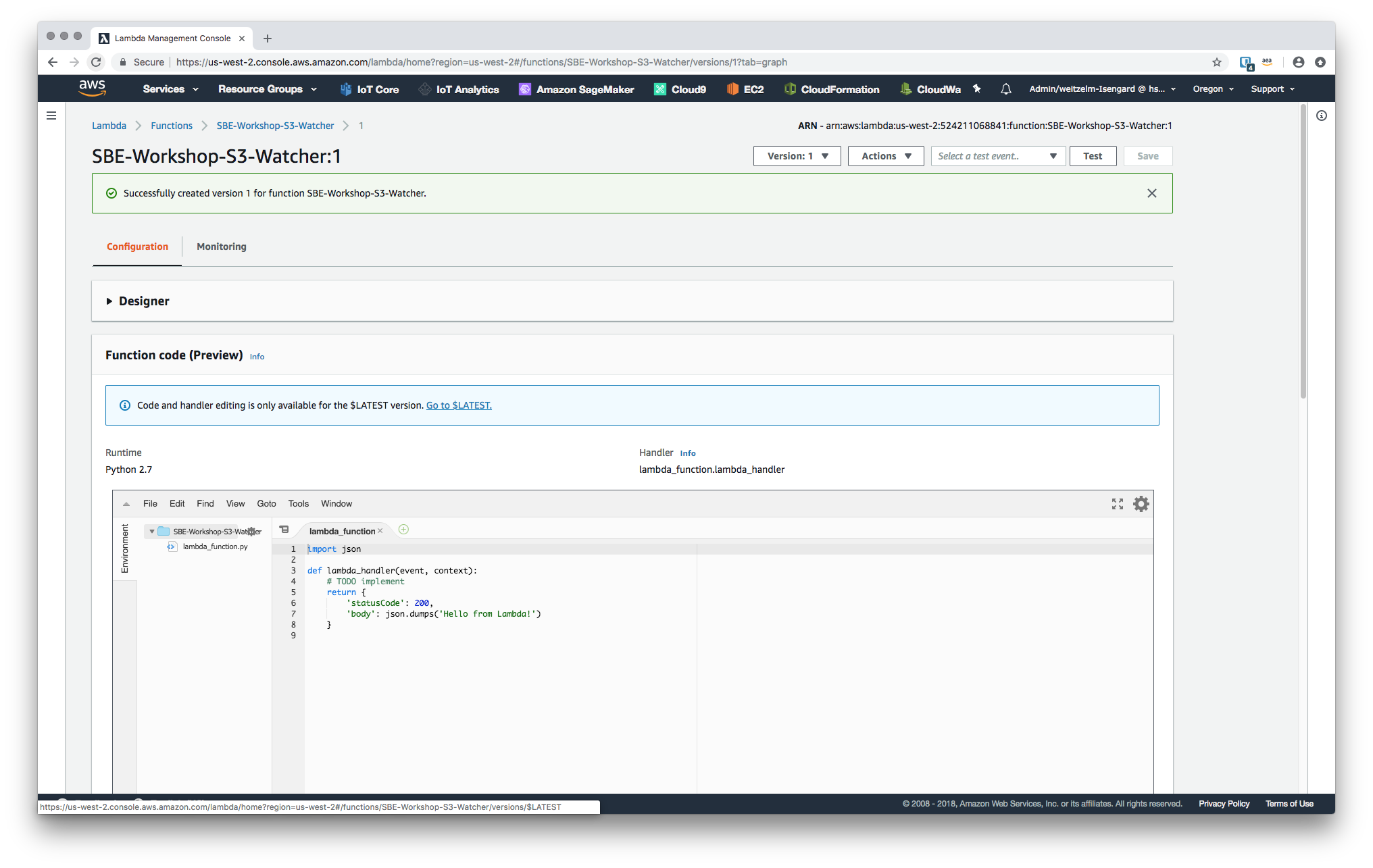The image size is (1373, 868).
Task: Open Terms of Use in the footer
Action: pos(1290,804)
